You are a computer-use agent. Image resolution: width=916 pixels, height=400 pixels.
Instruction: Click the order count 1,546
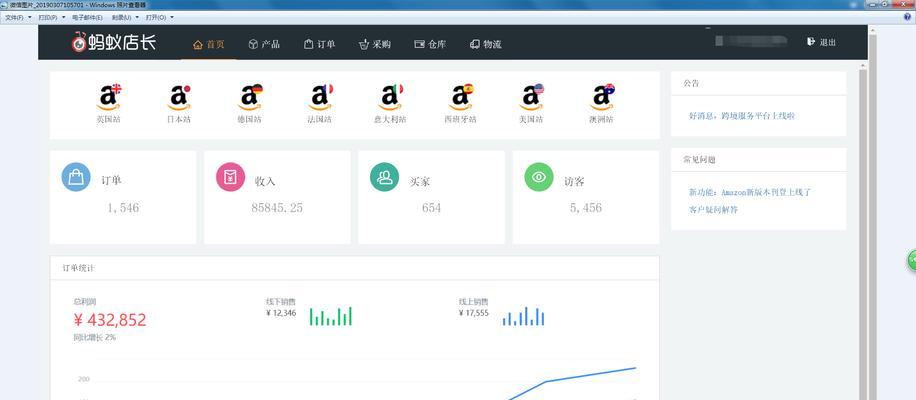coord(123,207)
